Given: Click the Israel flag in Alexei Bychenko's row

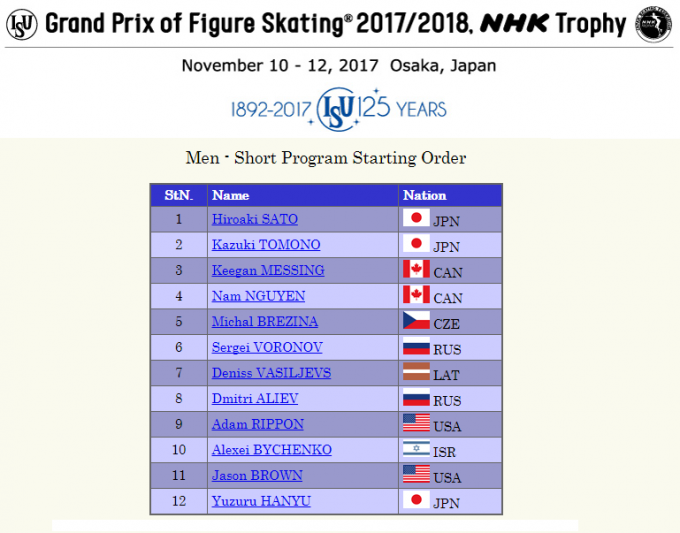Looking at the screenshot, I should click(x=415, y=450).
